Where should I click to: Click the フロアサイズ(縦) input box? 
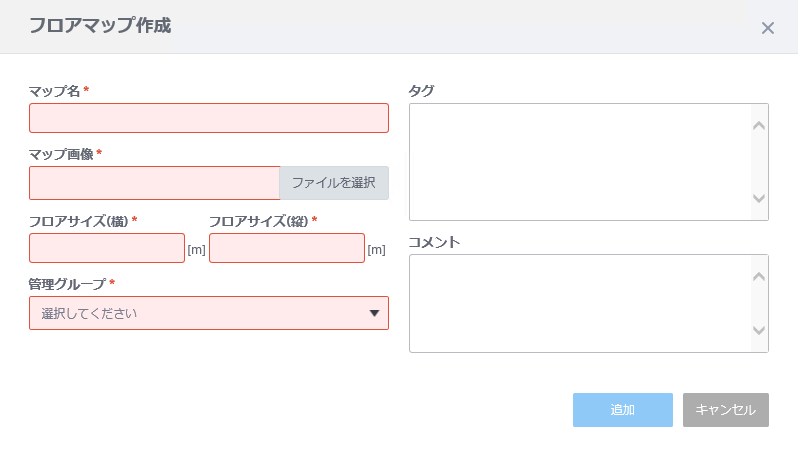pyautogui.click(x=286, y=248)
